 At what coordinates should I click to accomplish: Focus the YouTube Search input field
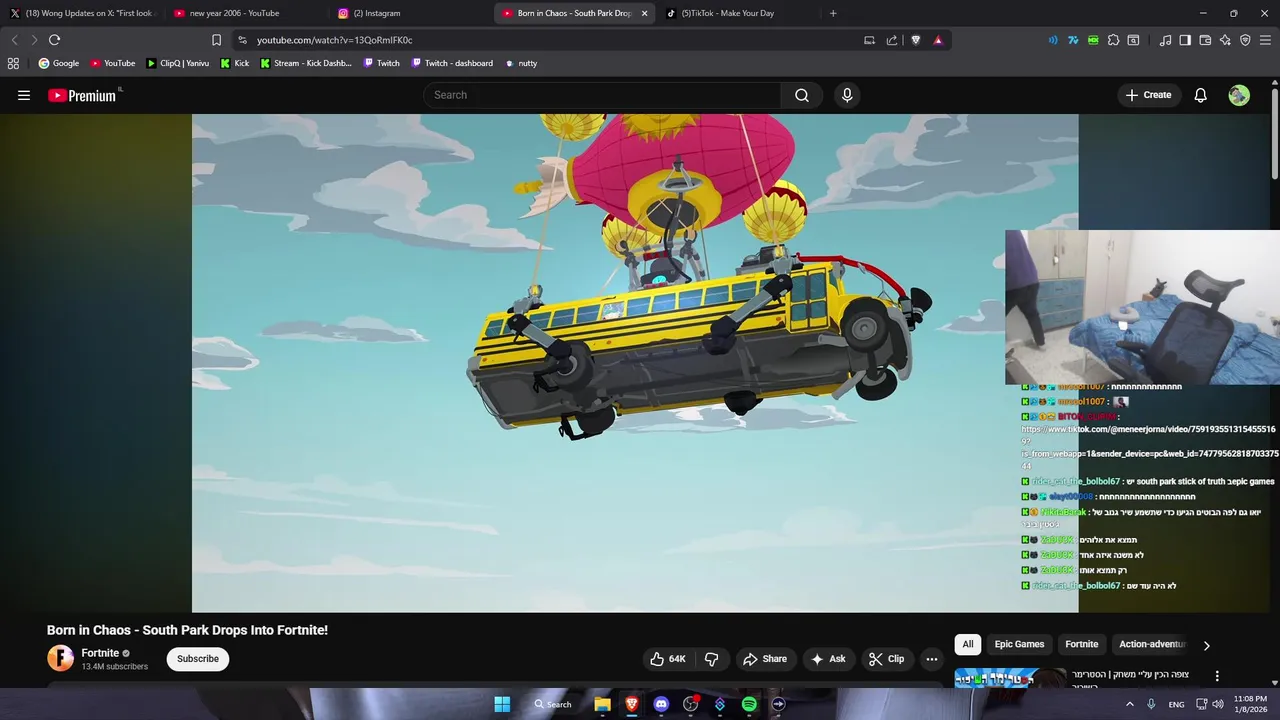602,95
